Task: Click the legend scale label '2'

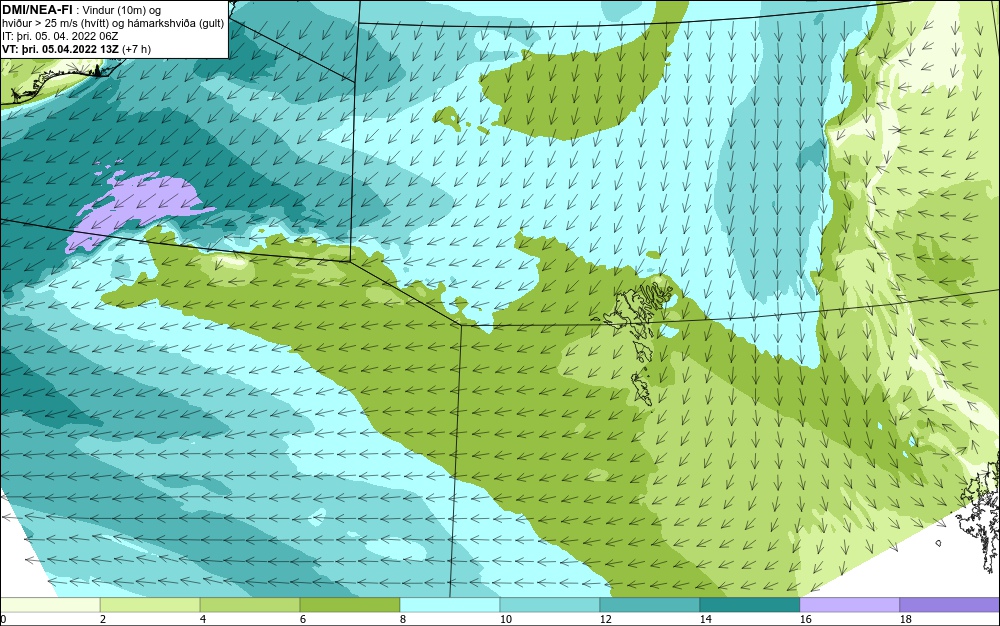Action: (103, 619)
